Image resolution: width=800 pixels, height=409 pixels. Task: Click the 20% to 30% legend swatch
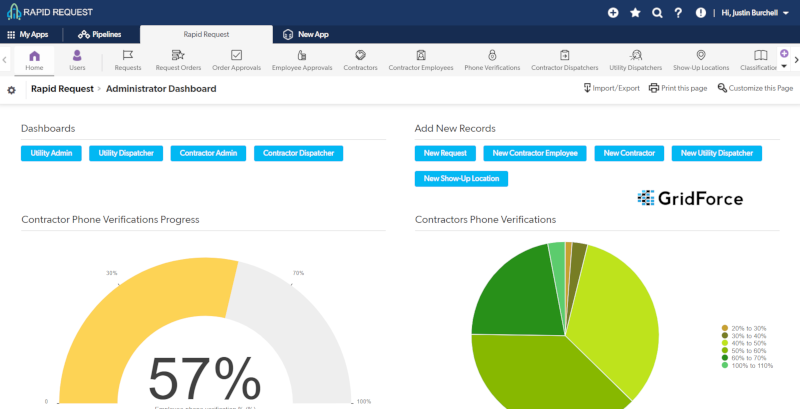pos(724,328)
